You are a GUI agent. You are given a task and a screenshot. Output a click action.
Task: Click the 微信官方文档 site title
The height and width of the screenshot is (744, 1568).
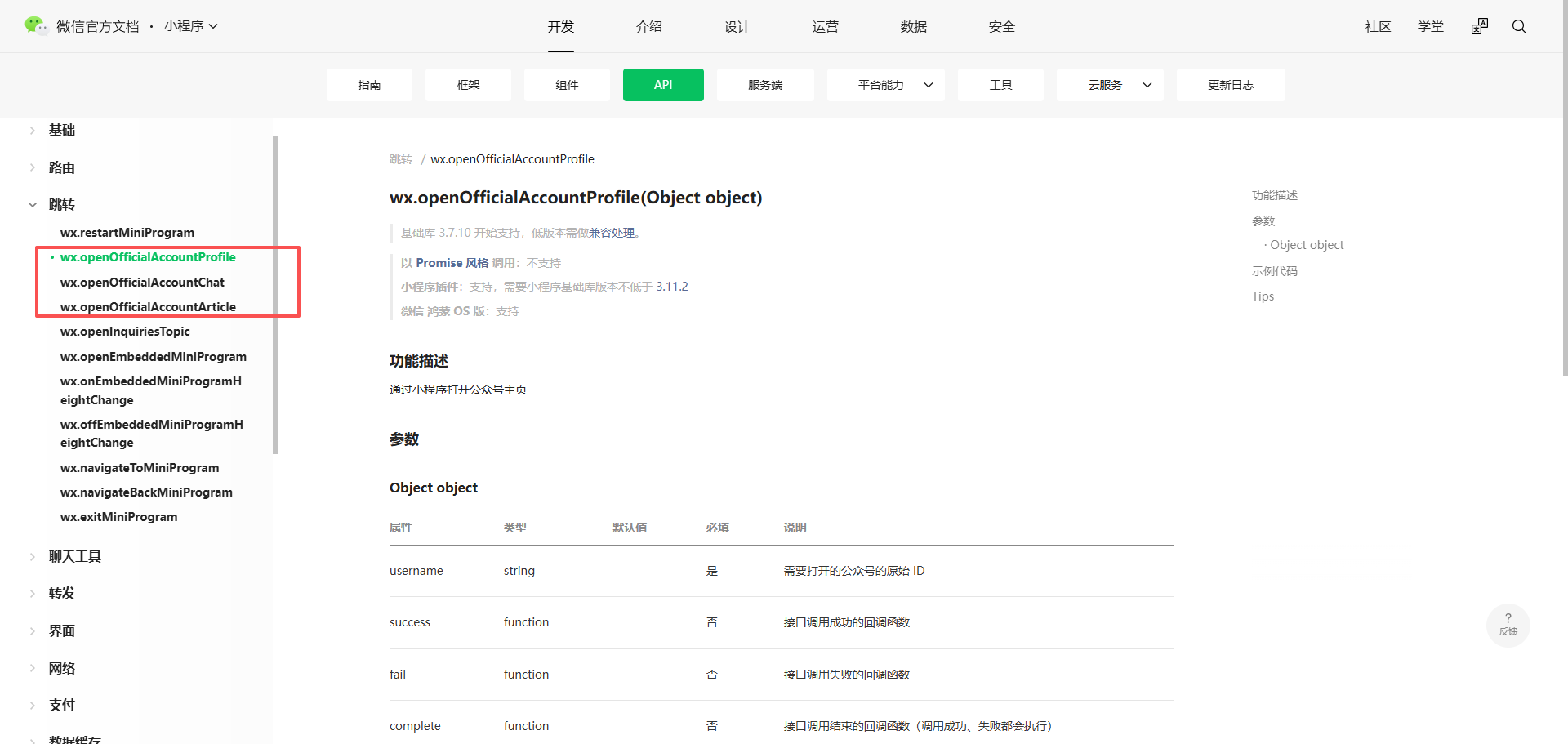coord(98,27)
